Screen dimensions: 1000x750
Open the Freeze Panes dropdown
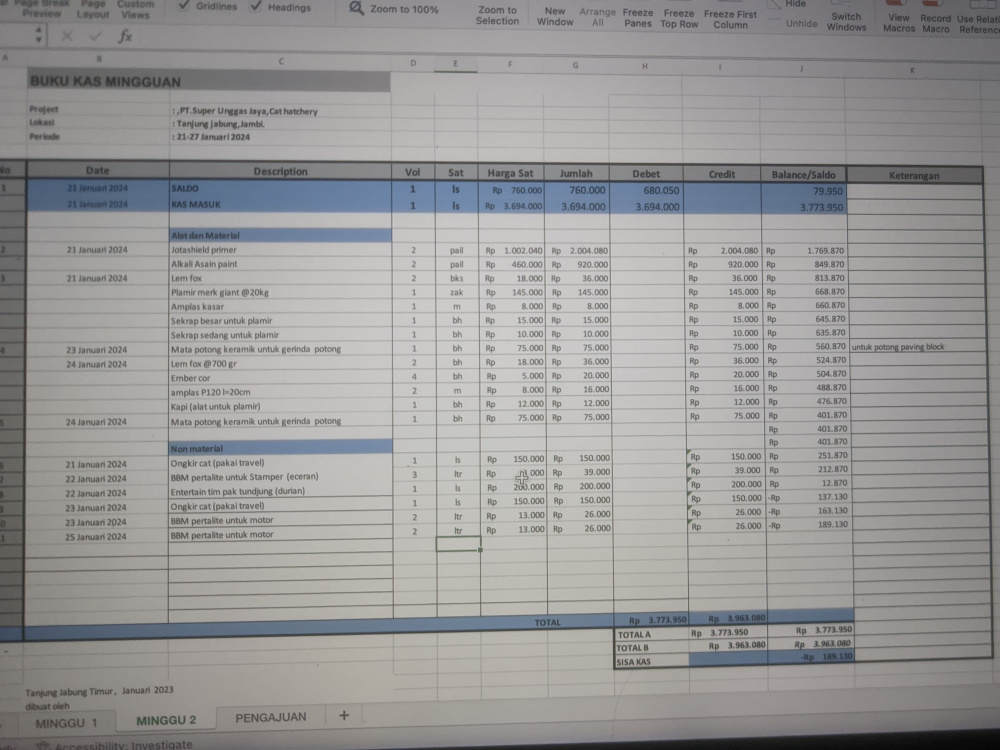[638, 18]
